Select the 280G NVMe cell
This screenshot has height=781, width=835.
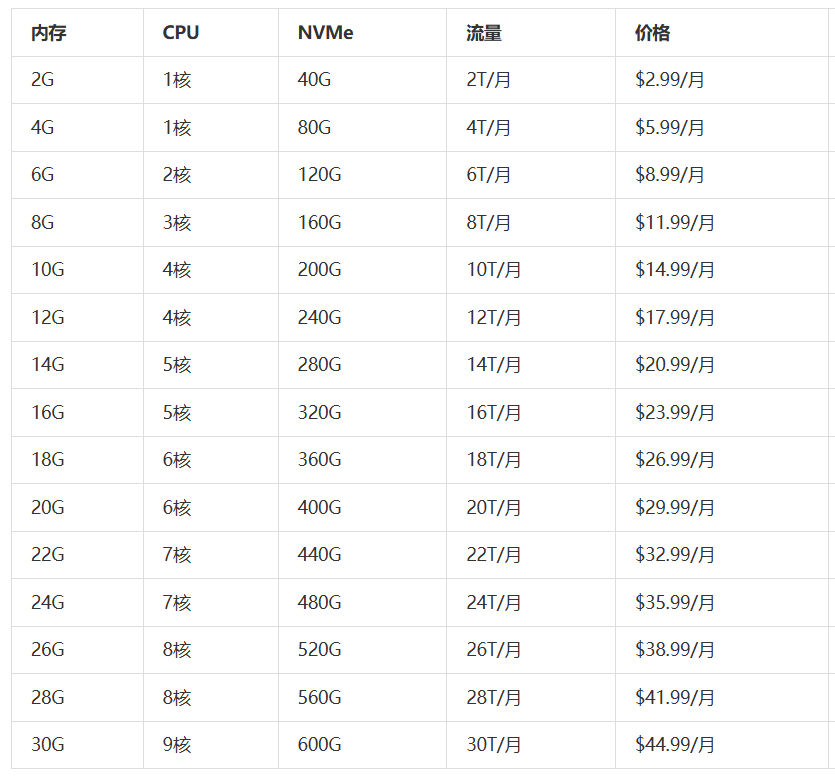319,365
